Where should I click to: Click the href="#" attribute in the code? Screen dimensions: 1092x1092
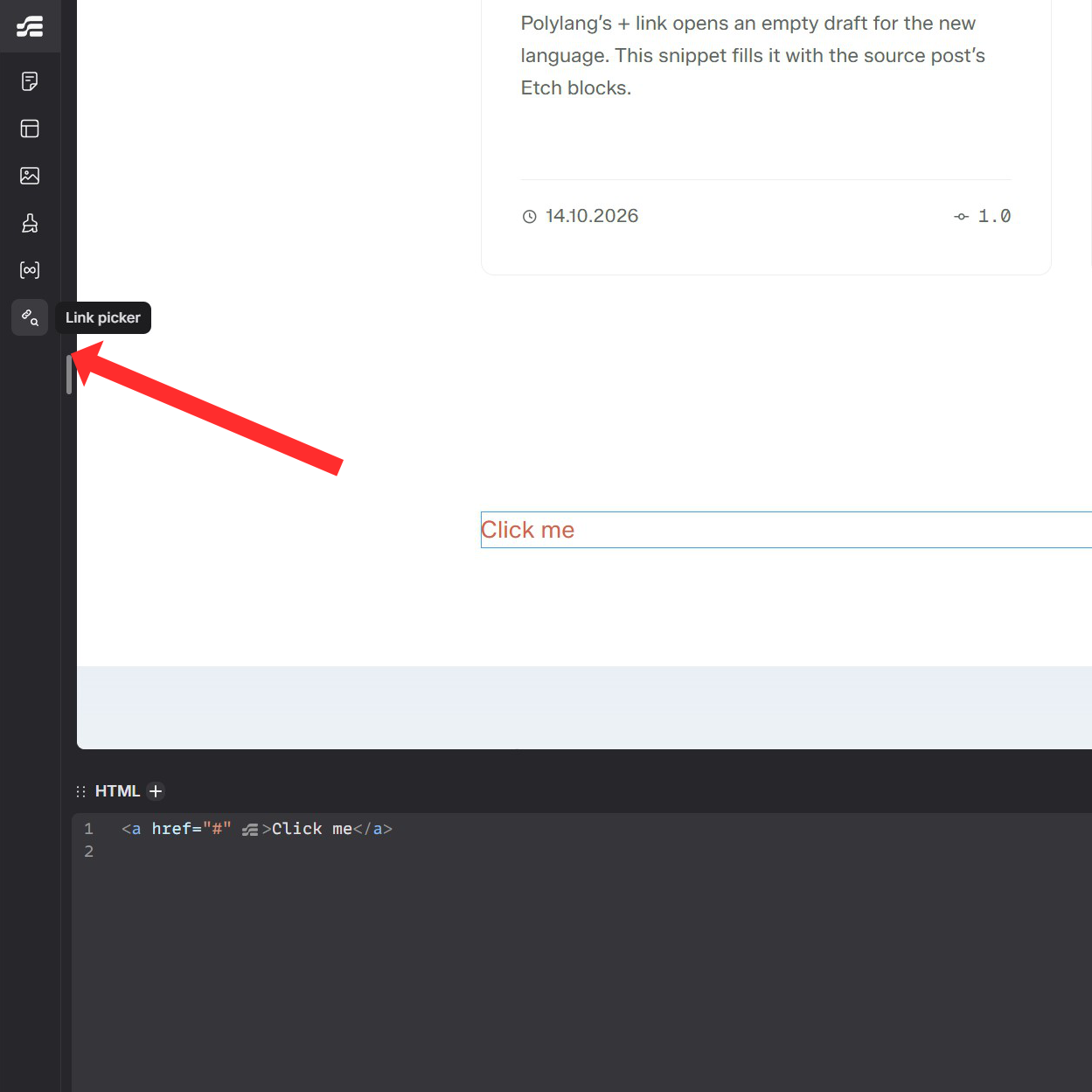[x=191, y=829]
